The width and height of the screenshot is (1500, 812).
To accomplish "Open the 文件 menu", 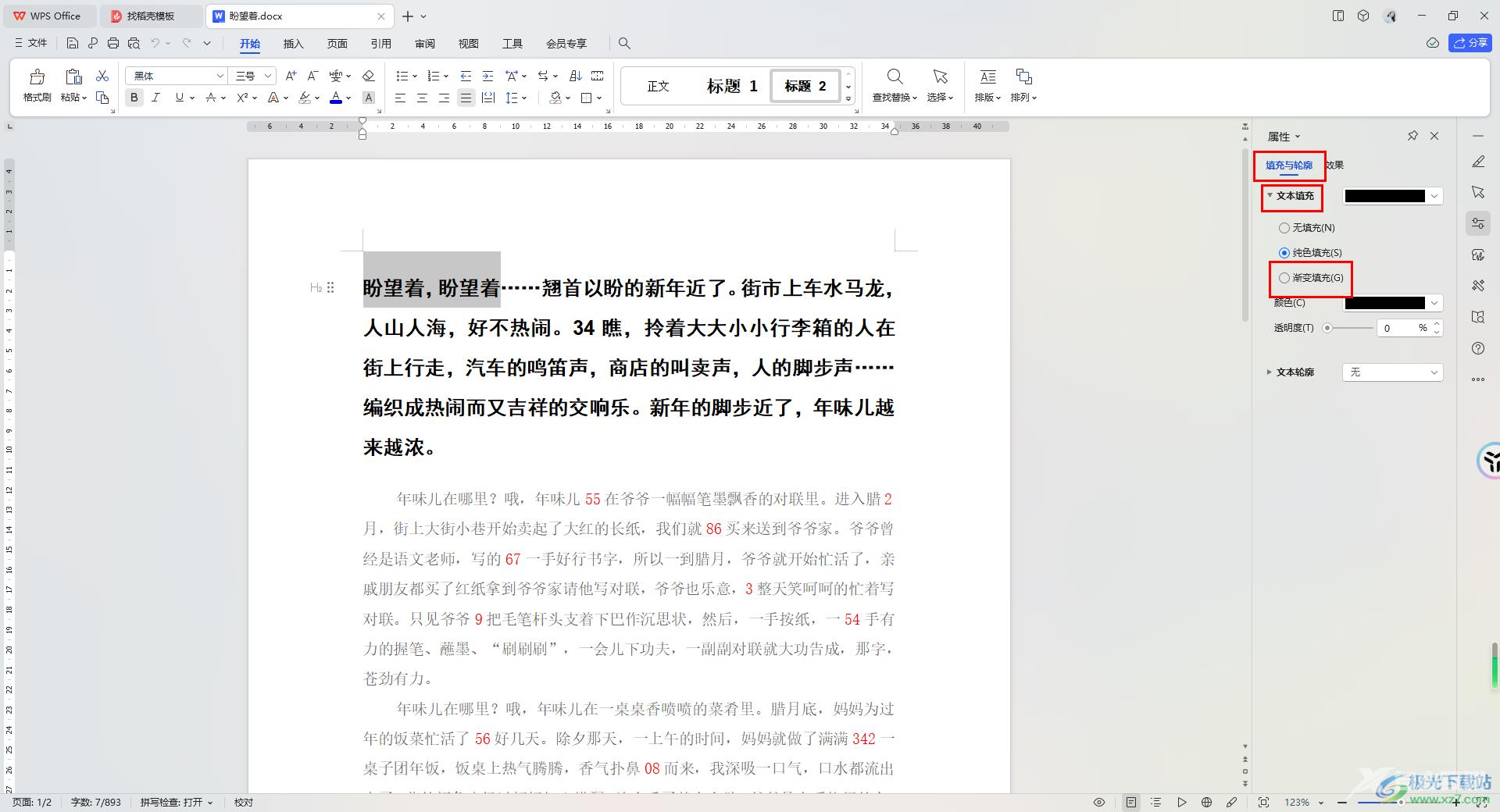I will click(x=31, y=43).
